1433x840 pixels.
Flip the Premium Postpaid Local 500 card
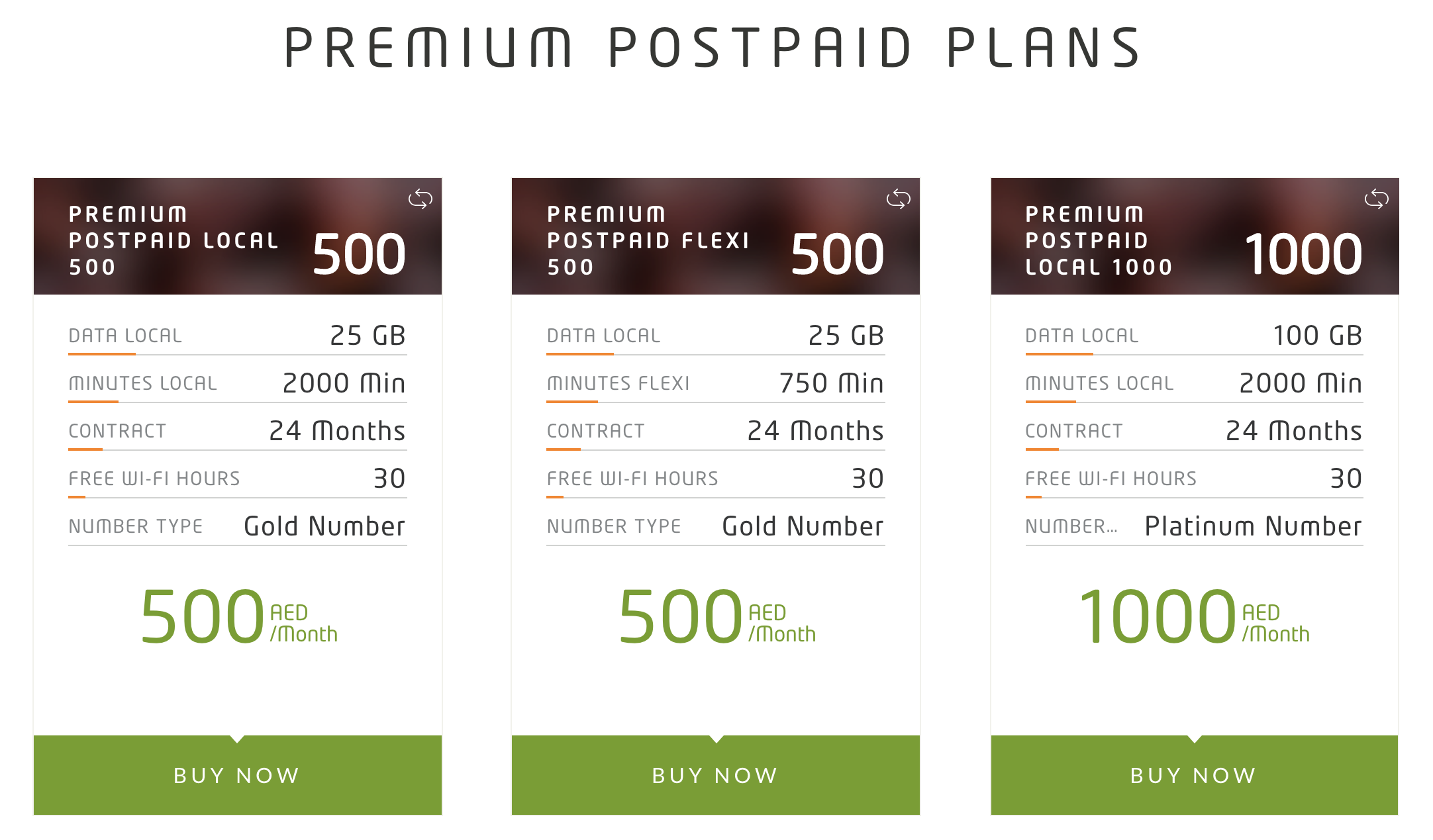pos(420,199)
